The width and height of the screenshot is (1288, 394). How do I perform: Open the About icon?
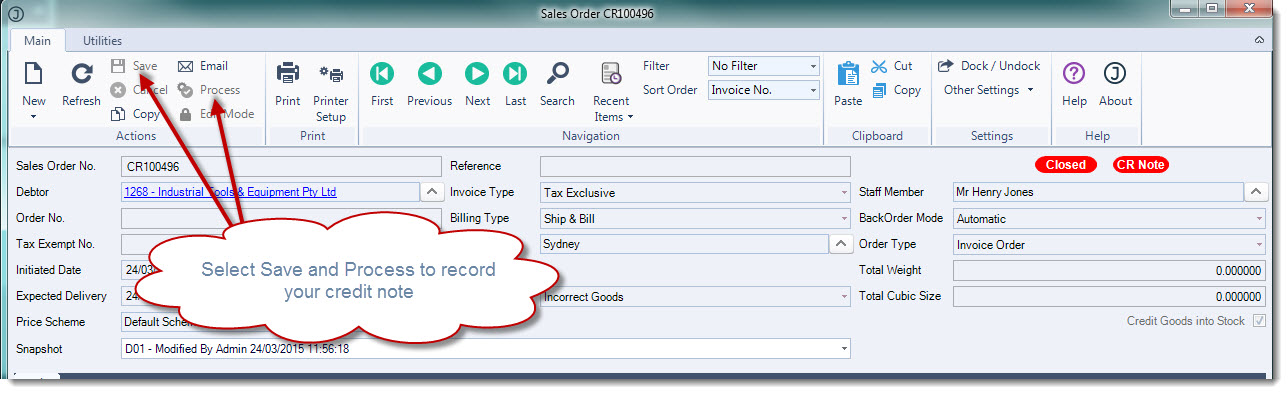pos(1115,73)
